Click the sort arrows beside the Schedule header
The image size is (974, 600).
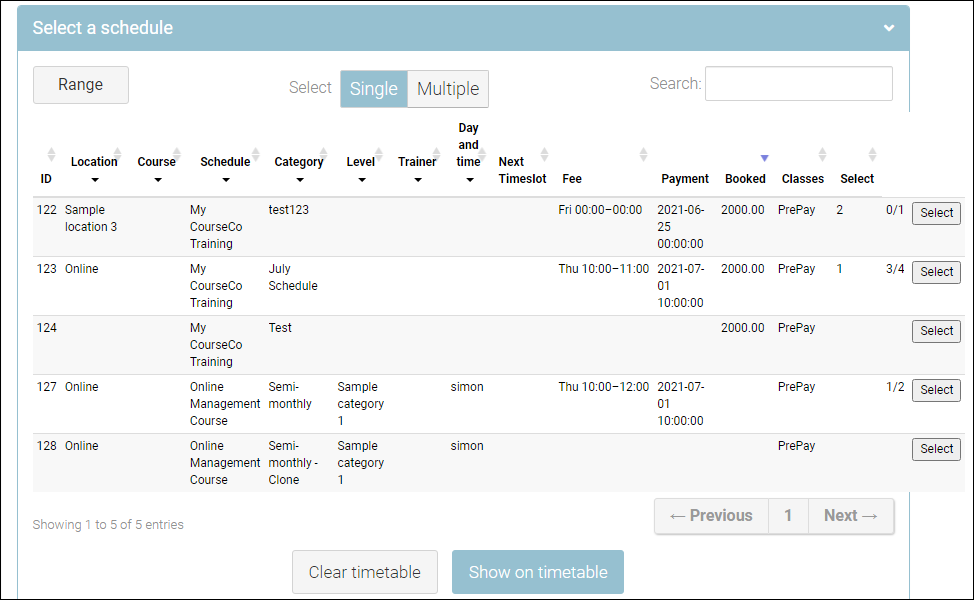[254, 155]
